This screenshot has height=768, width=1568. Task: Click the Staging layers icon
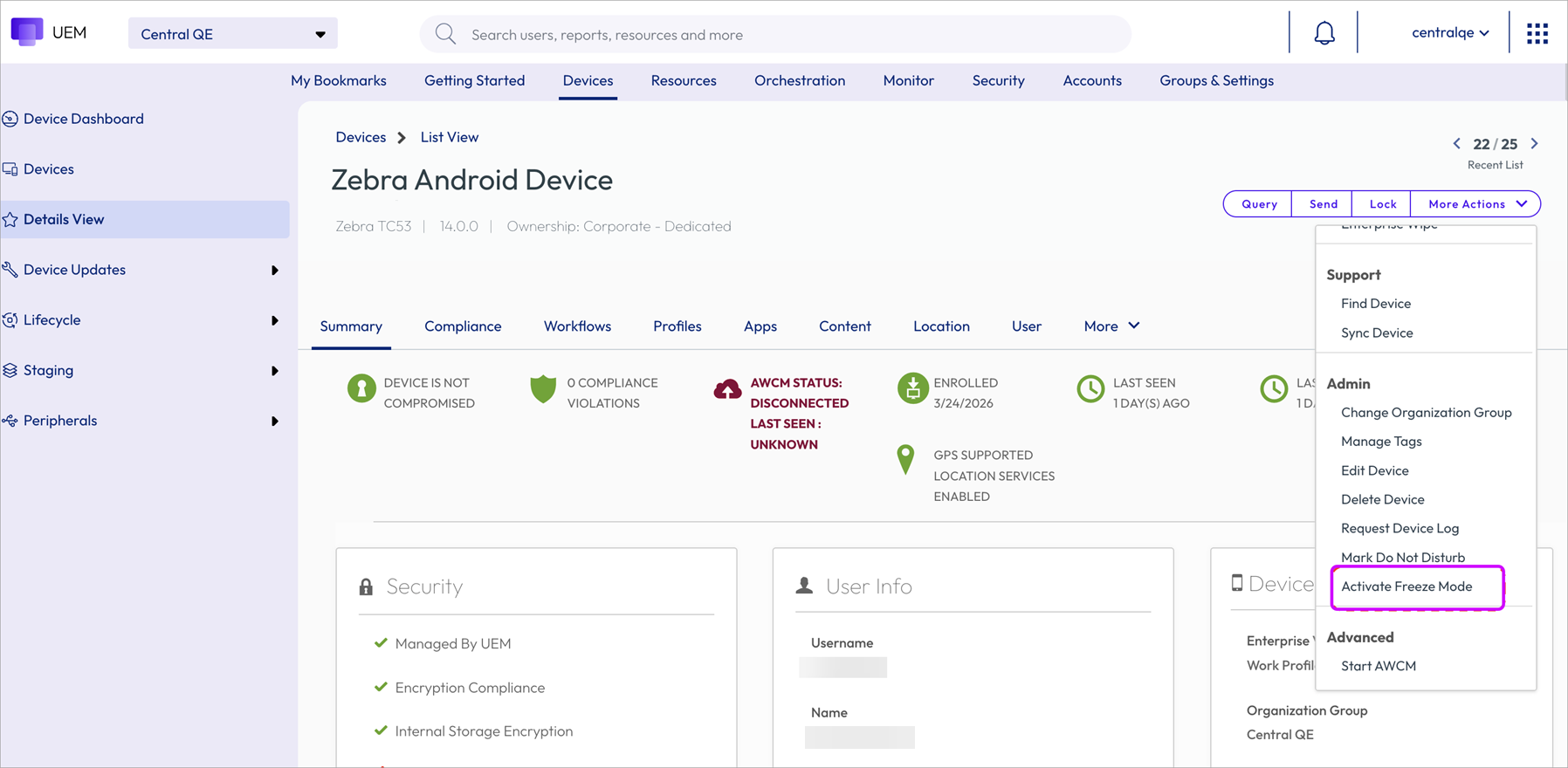coord(10,370)
